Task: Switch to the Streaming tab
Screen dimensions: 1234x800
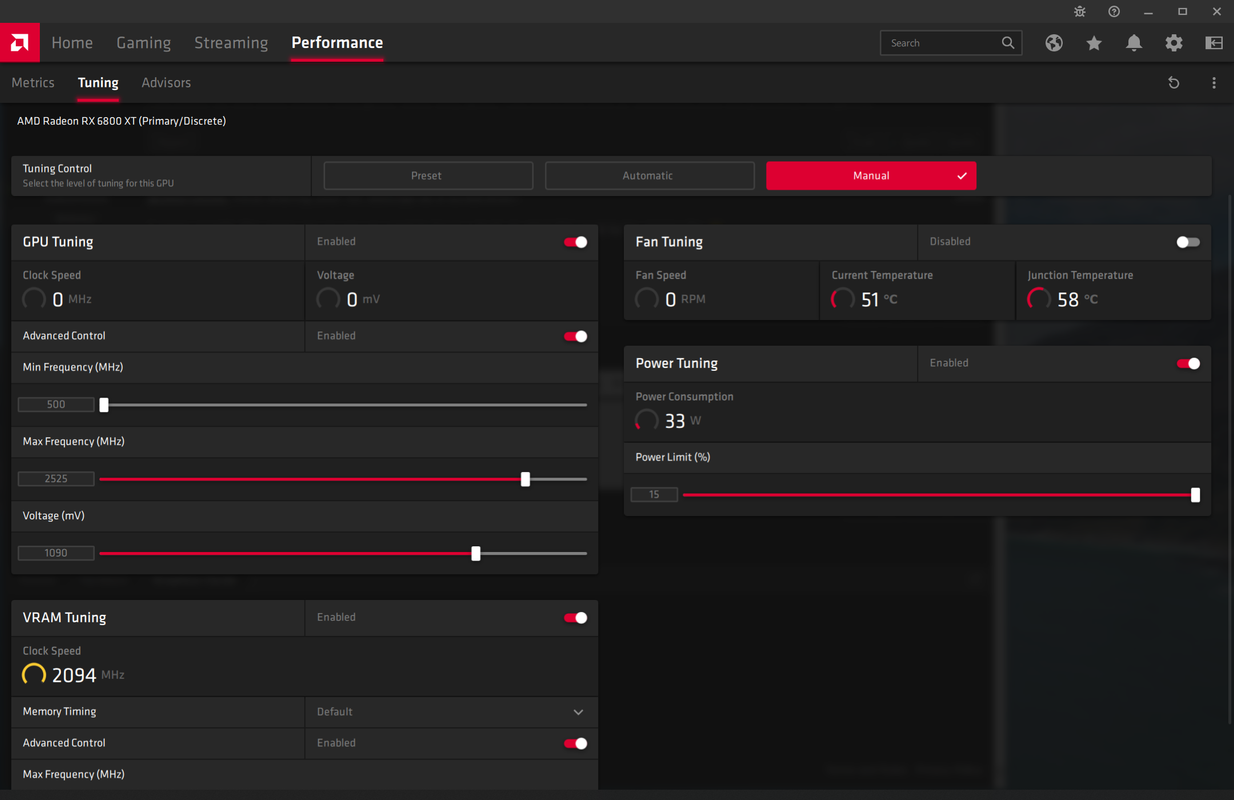Action: coord(231,43)
